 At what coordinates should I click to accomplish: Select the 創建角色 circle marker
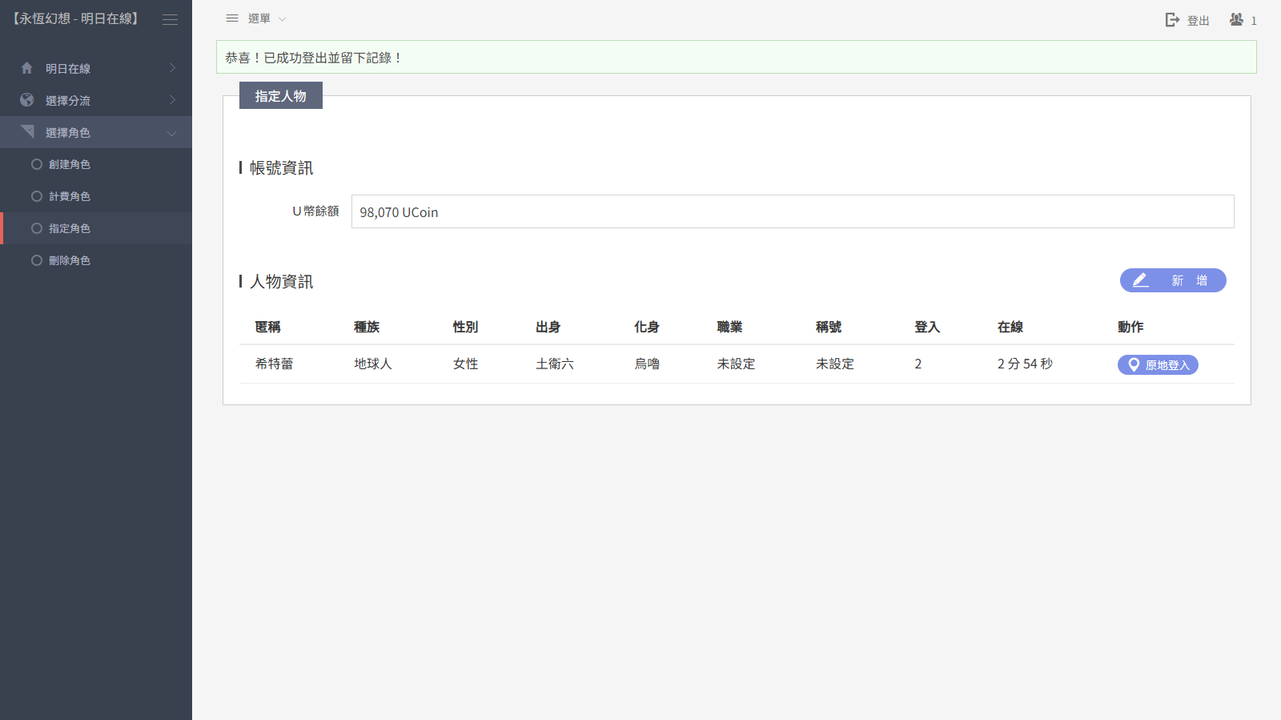click(x=37, y=164)
